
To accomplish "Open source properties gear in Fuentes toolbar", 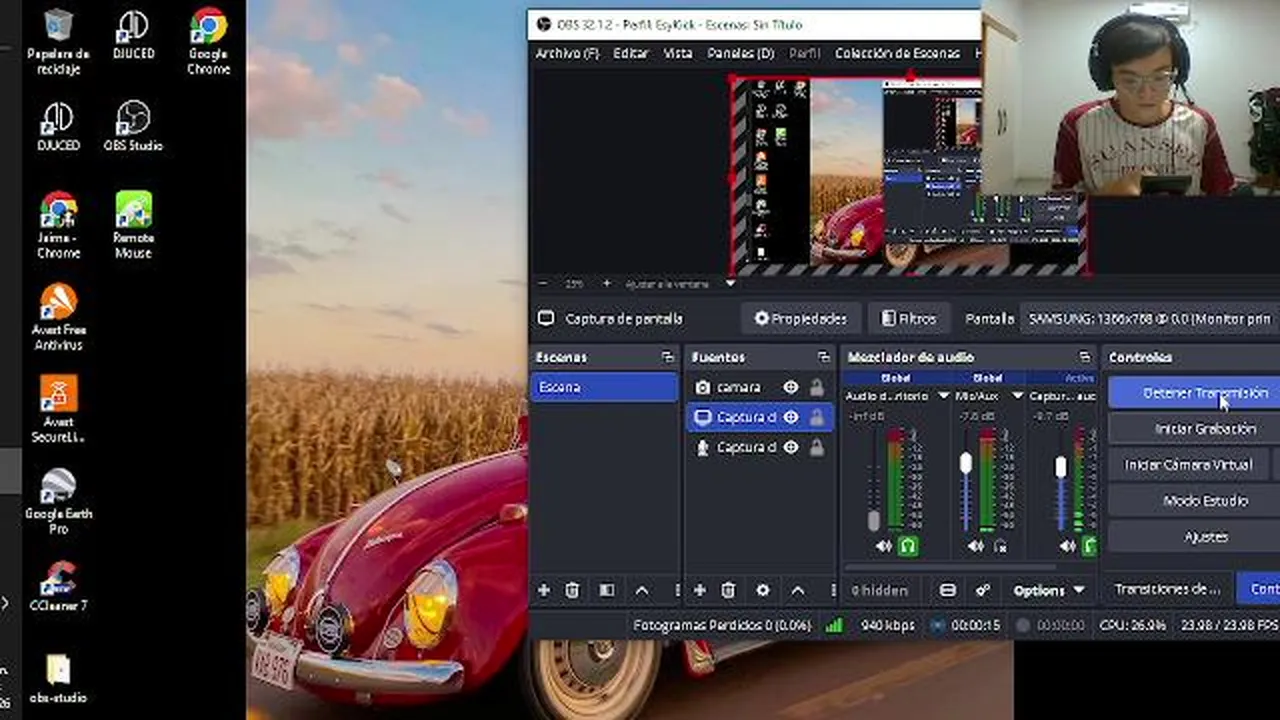I will [x=763, y=591].
